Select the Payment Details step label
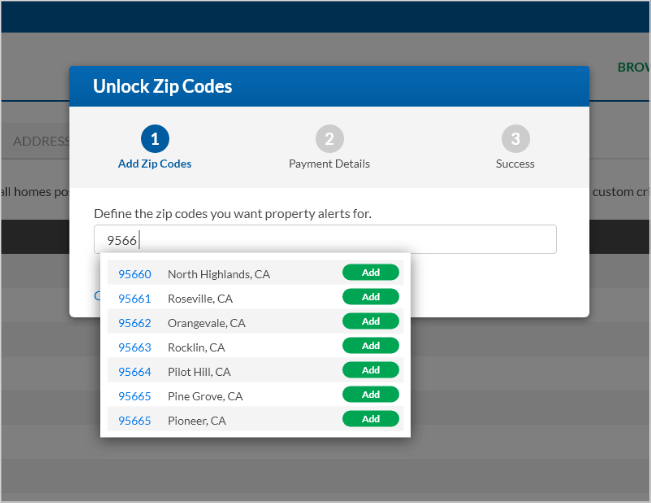 (329, 164)
